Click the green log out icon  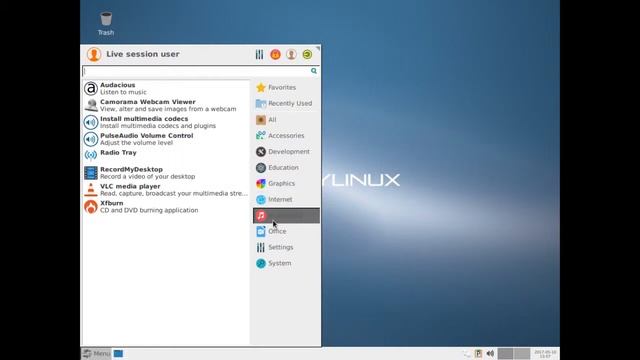(307, 54)
